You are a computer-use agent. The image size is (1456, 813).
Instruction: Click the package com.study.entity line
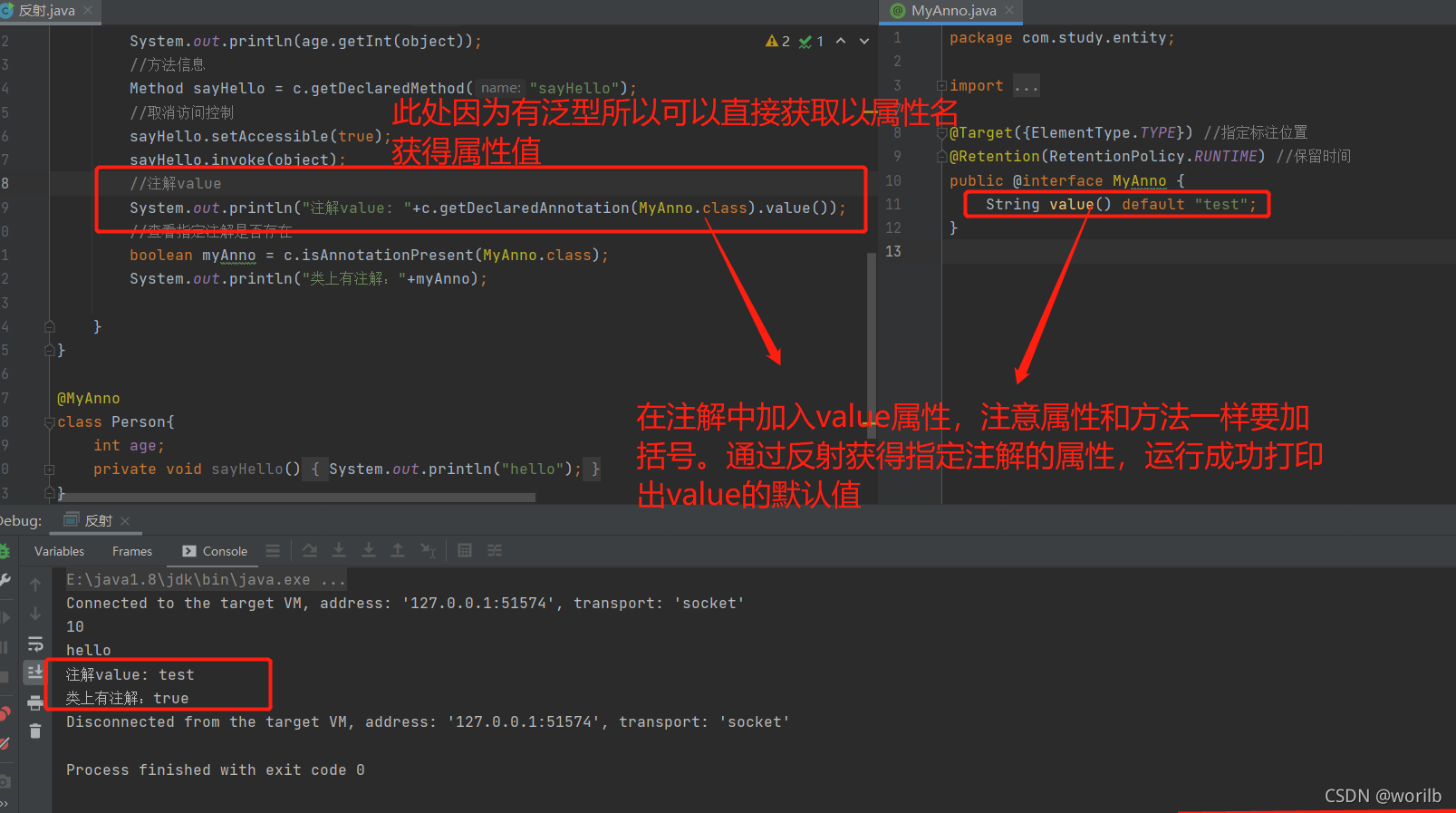[1062, 38]
